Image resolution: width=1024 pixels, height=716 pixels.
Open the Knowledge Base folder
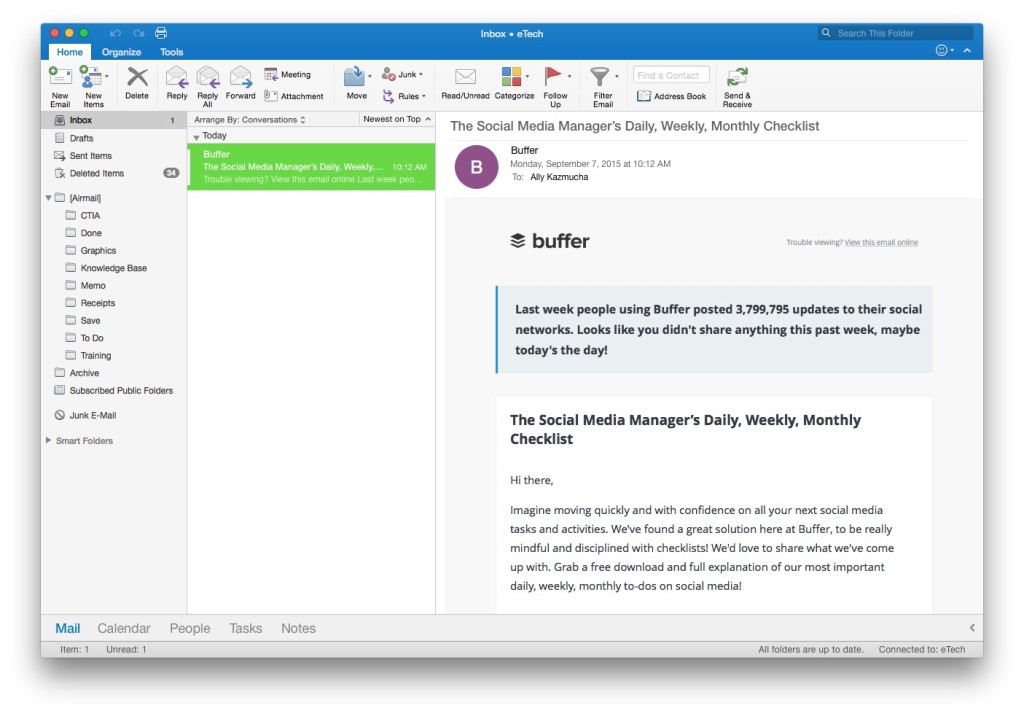114,268
